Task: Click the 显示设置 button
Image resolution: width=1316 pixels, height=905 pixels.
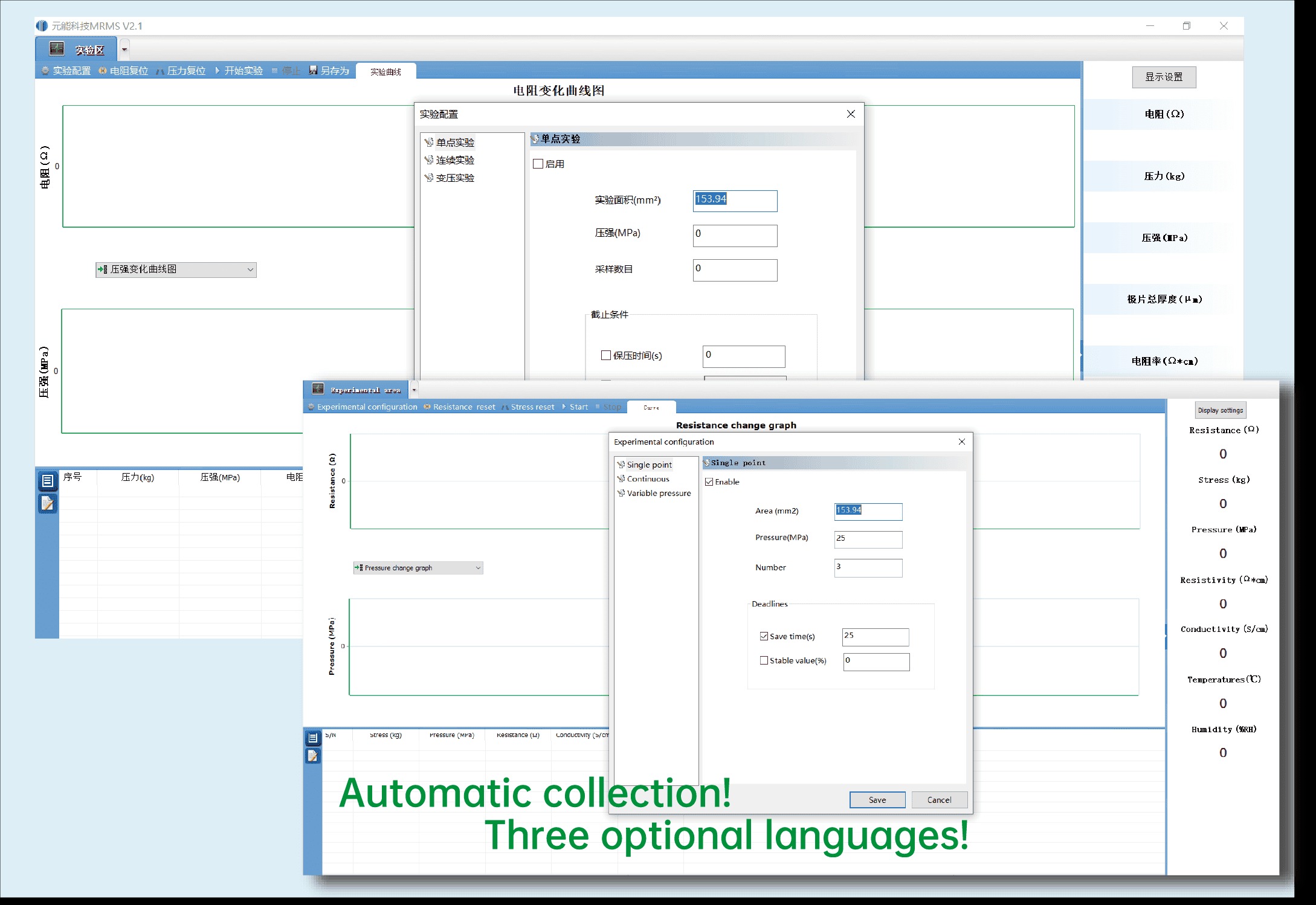Action: coord(1164,77)
